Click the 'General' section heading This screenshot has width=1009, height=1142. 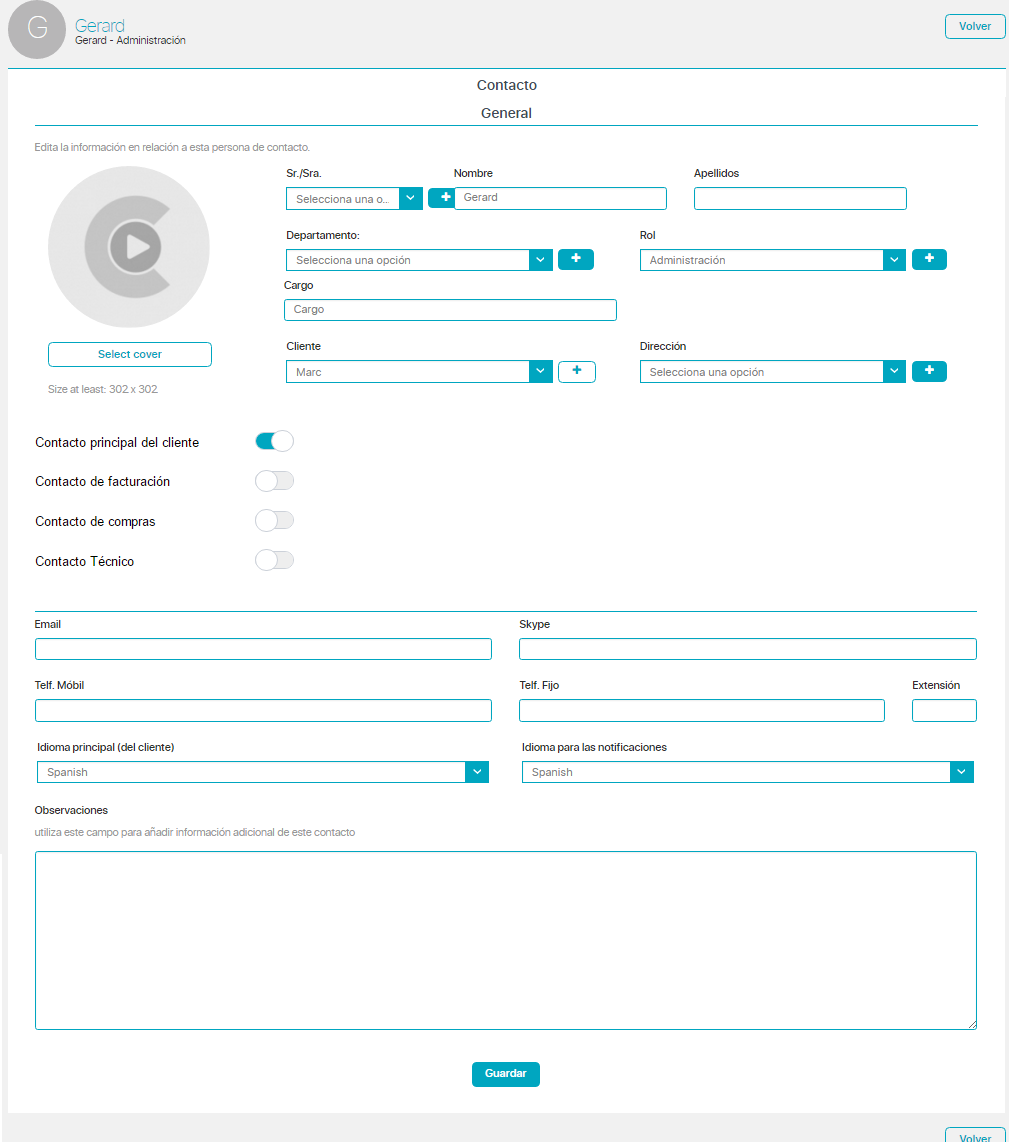click(x=506, y=113)
